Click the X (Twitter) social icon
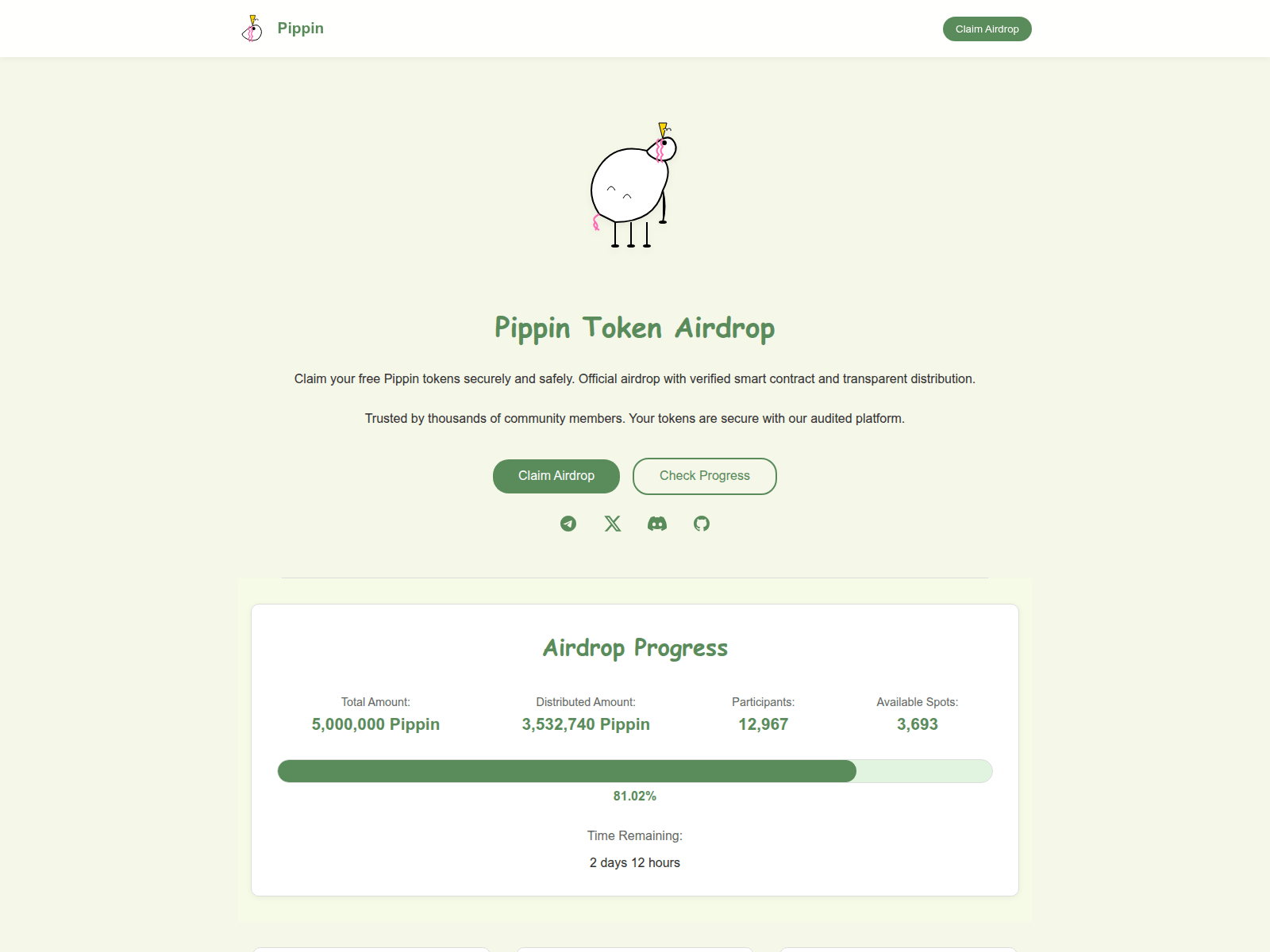This screenshot has width=1270, height=952. pos(612,524)
